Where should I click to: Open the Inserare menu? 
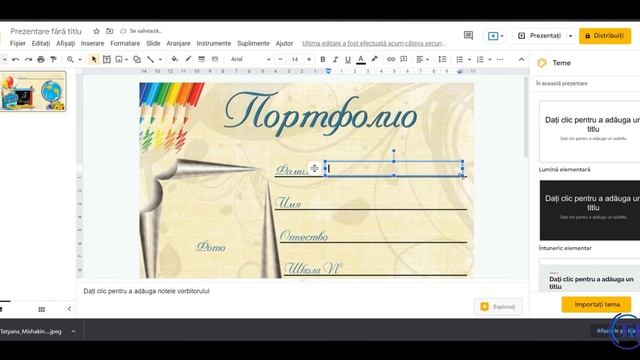pyautogui.click(x=92, y=43)
